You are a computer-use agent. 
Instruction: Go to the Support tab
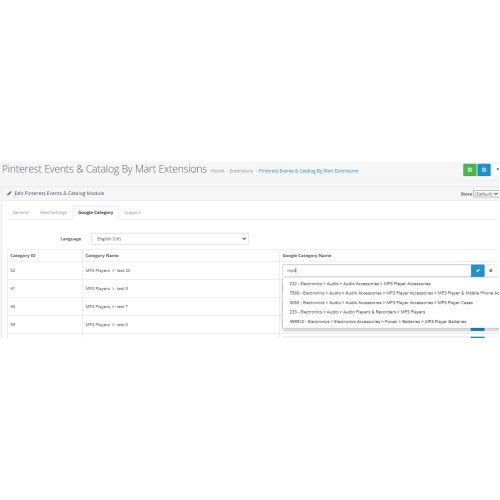(133, 212)
